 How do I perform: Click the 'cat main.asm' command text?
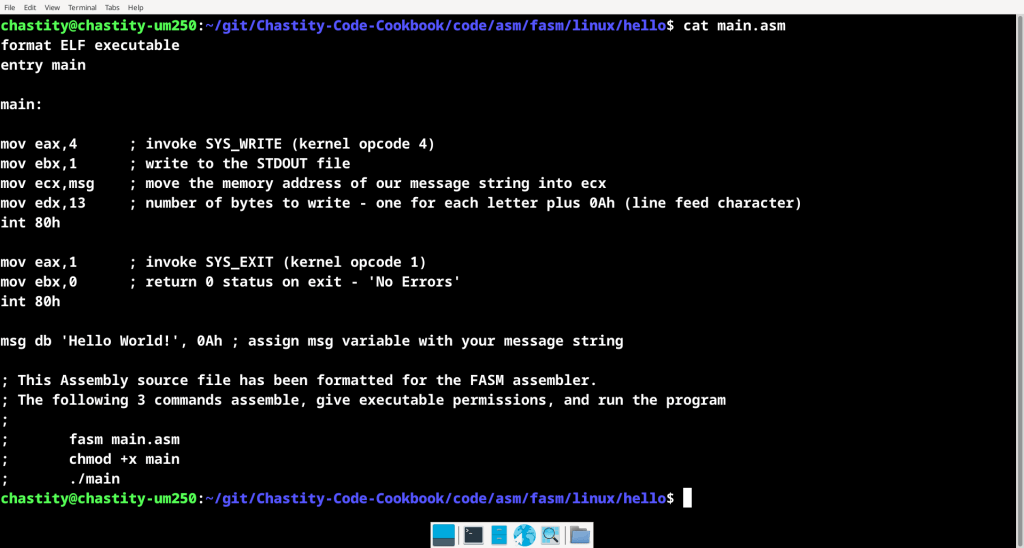point(734,25)
